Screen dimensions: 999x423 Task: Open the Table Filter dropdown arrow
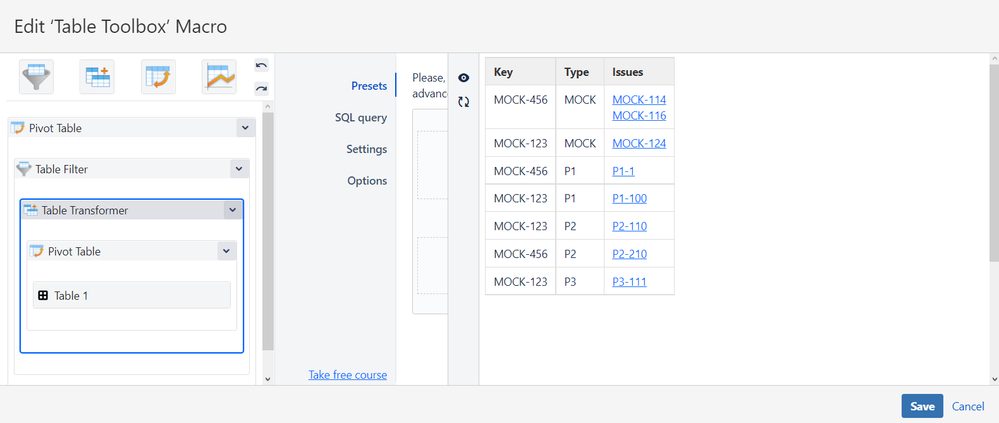pyautogui.click(x=239, y=169)
